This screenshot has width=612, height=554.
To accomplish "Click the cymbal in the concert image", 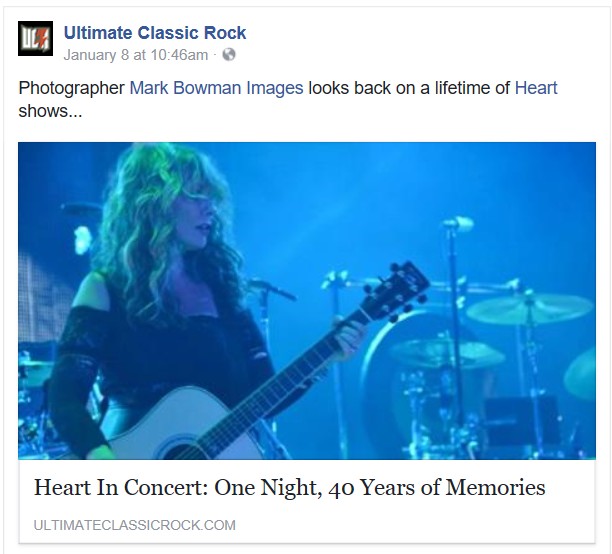I will click(530, 308).
